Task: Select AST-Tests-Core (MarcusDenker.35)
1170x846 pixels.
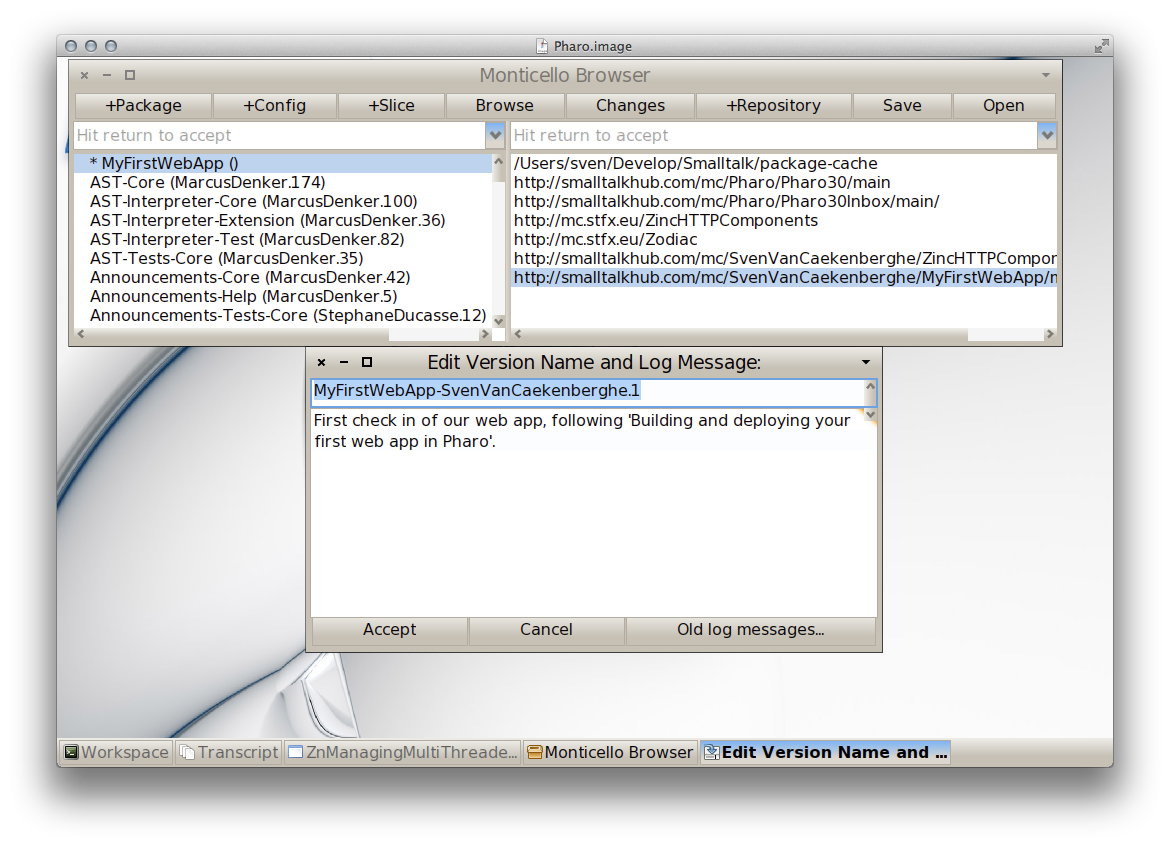Action: click(283, 259)
